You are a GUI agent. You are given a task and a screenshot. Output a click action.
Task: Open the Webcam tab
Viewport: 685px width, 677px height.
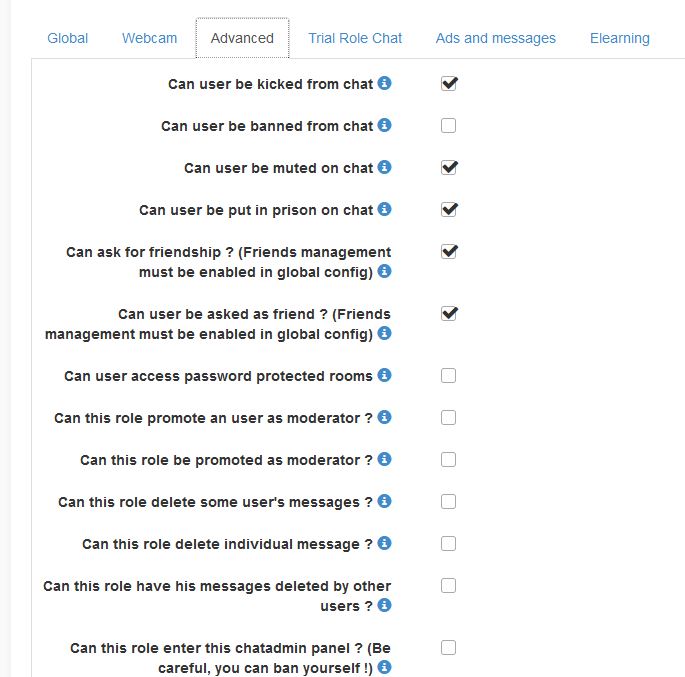(150, 38)
